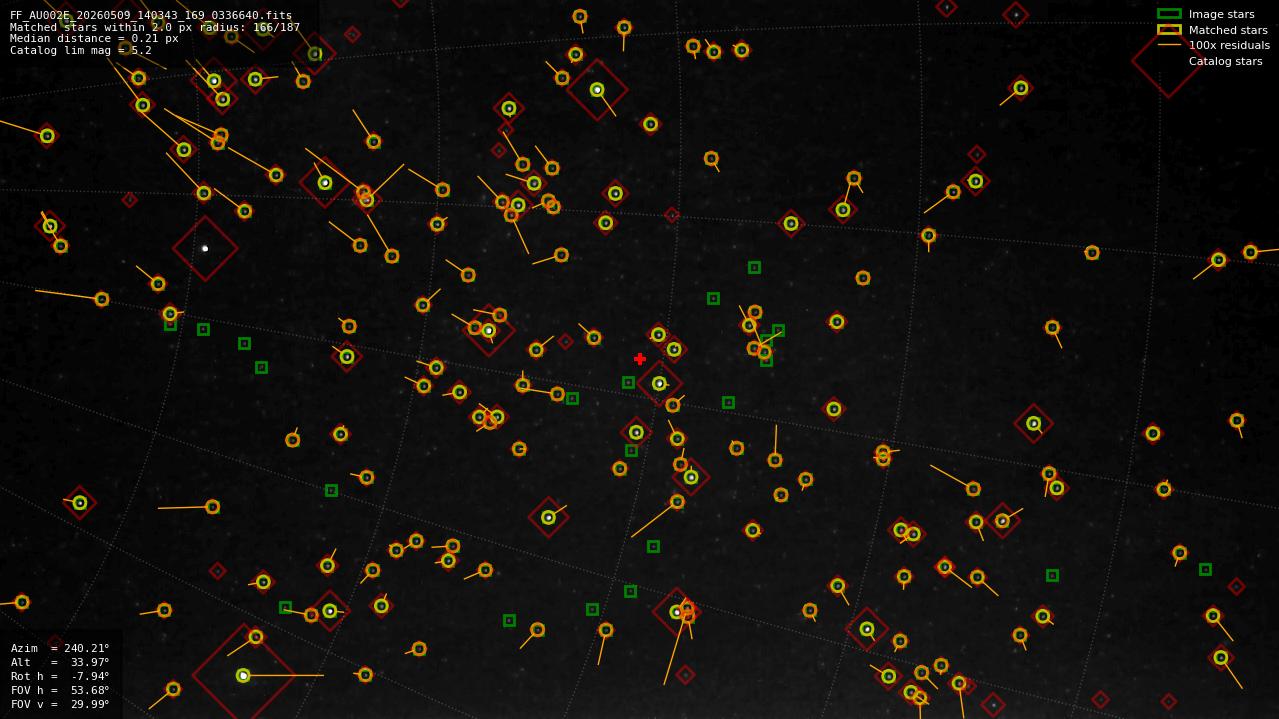Screen dimensions: 1279x719
Task: Click the FITS file name header text
Action: click(x=151, y=15)
